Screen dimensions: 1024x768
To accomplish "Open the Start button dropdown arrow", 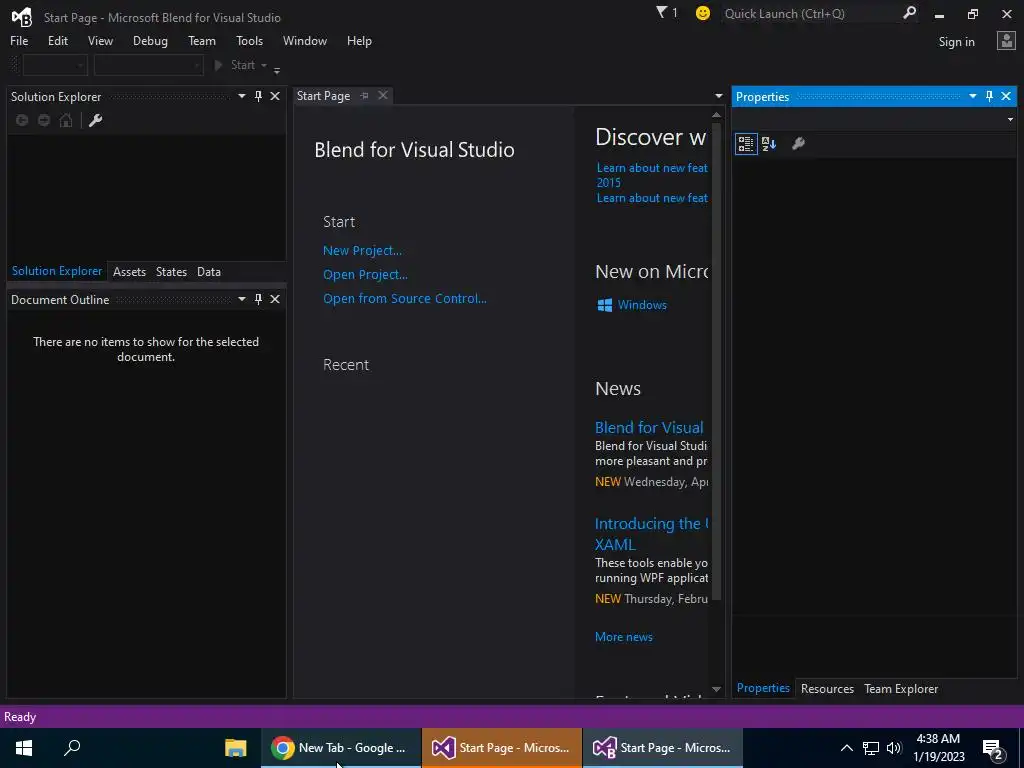I will coord(264,65).
